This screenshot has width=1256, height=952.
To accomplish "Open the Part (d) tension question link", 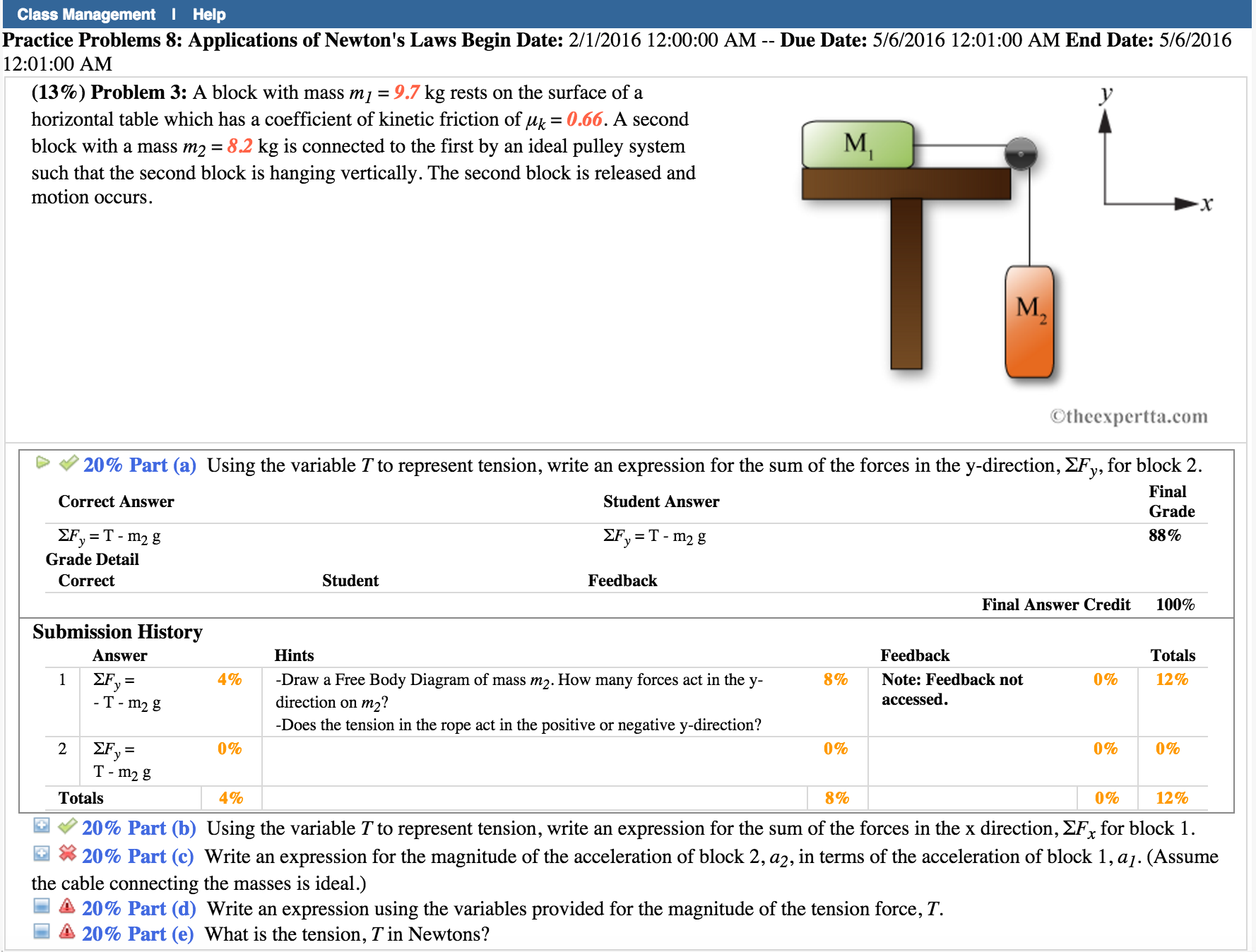I will (139, 908).
